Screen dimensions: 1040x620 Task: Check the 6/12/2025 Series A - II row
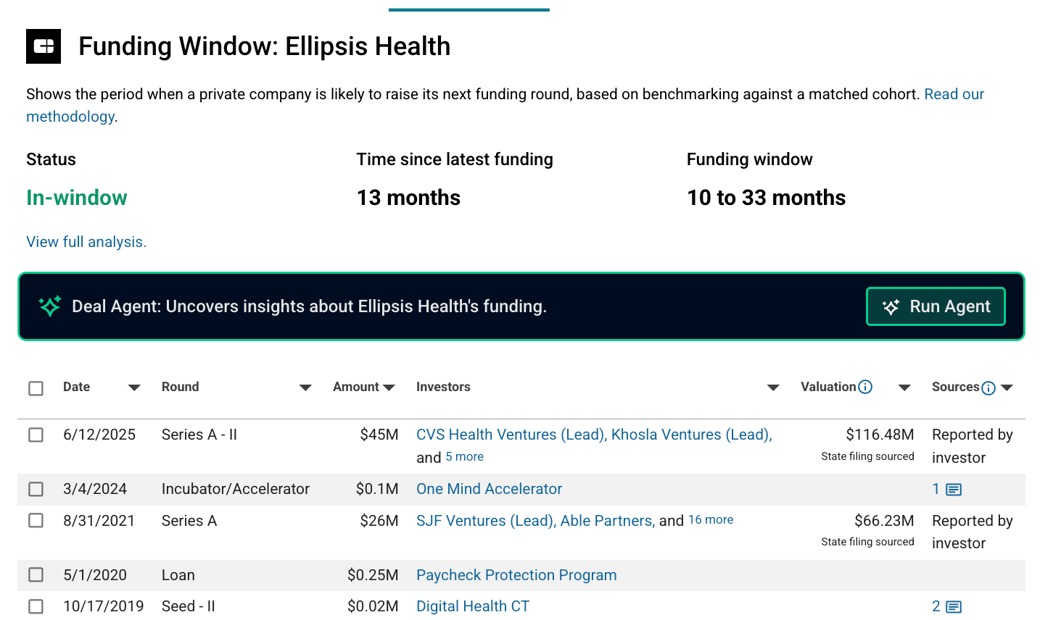(x=36, y=435)
